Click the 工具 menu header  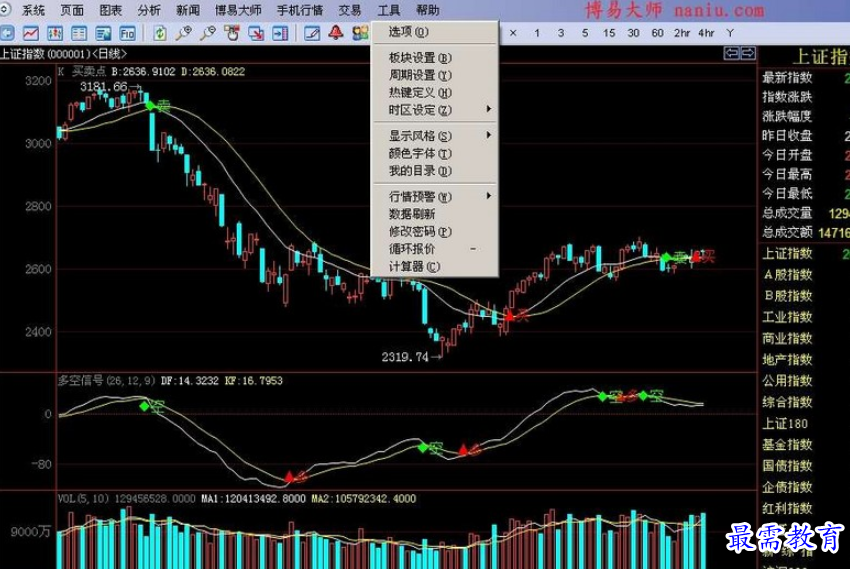pos(389,10)
